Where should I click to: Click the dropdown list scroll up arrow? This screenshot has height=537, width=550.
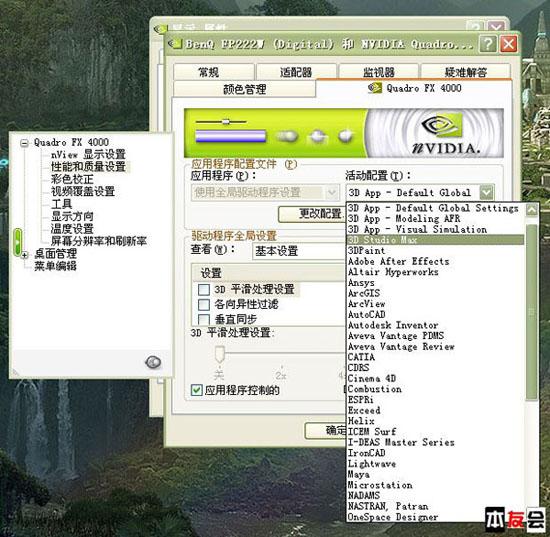point(532,209)
